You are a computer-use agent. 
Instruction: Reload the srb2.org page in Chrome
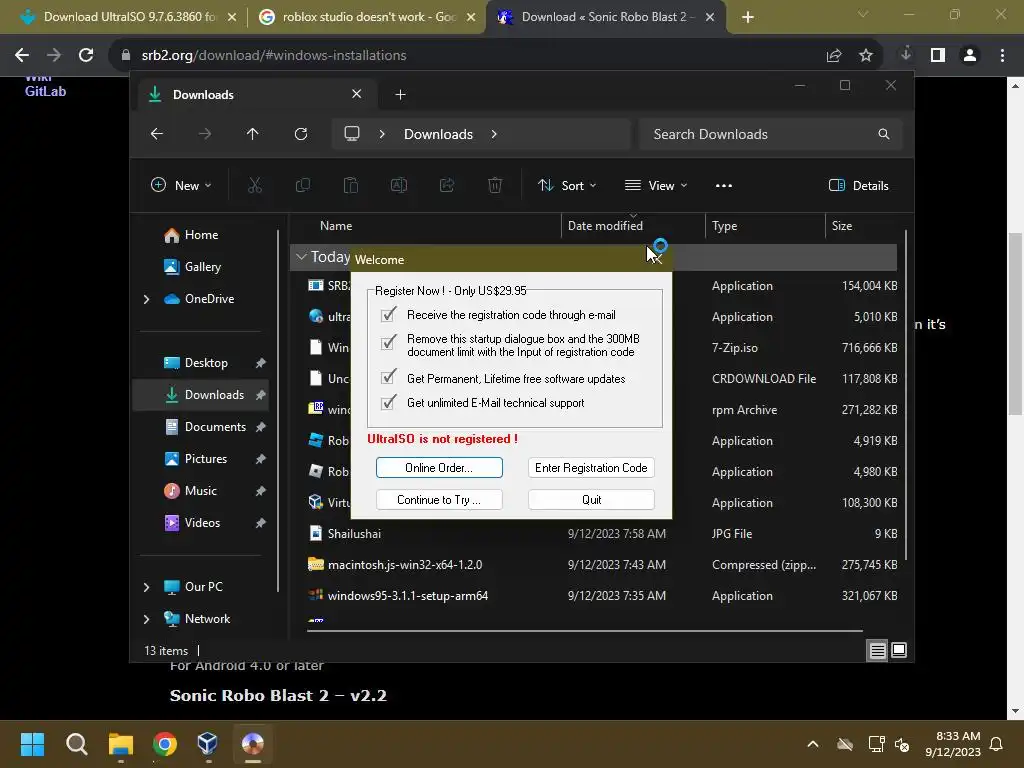click(86, 56)
